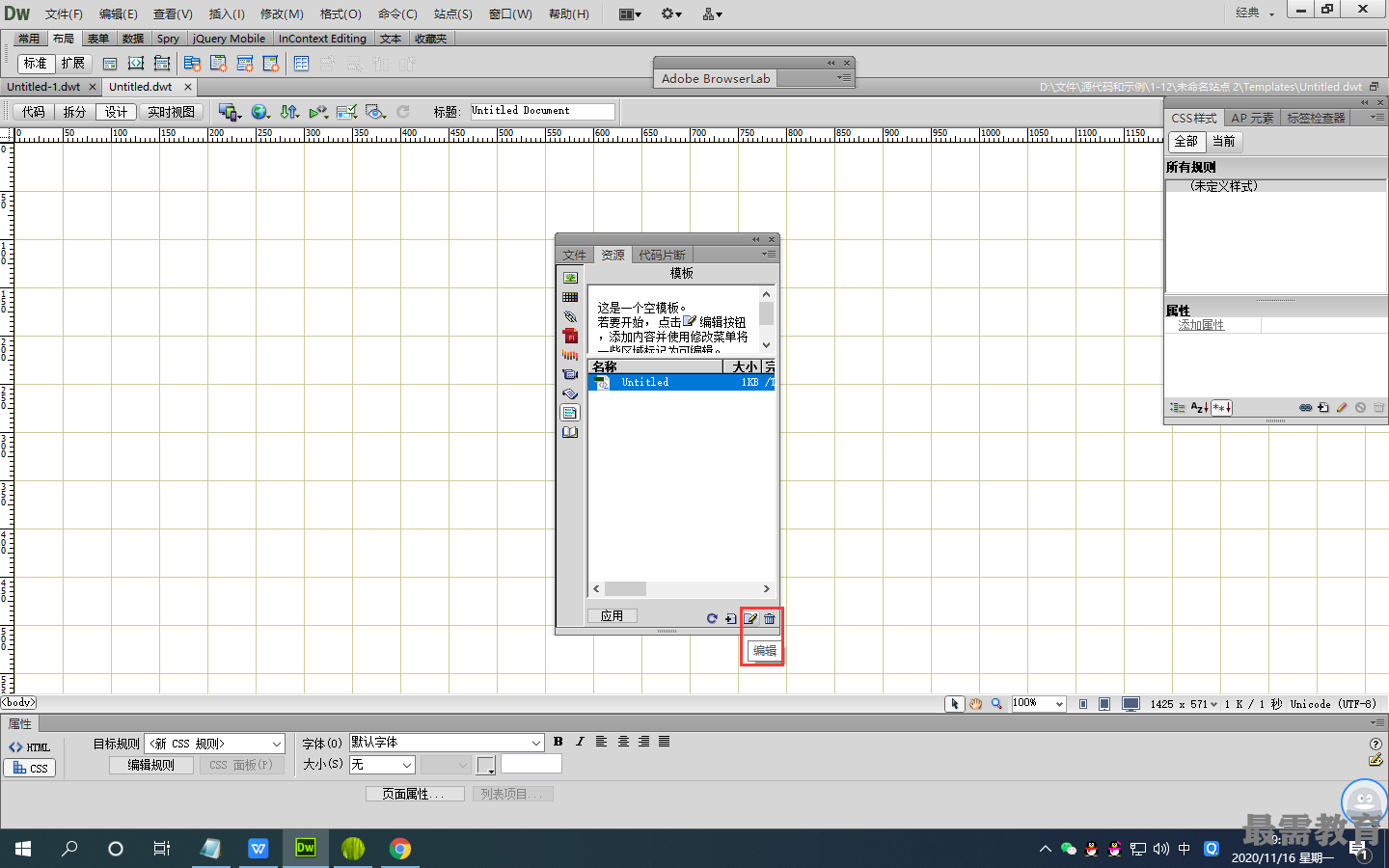Click 页面属性 button
The height and width of the screenshot is (868, 1389).
pyautogui.click(x=415, y=794)
